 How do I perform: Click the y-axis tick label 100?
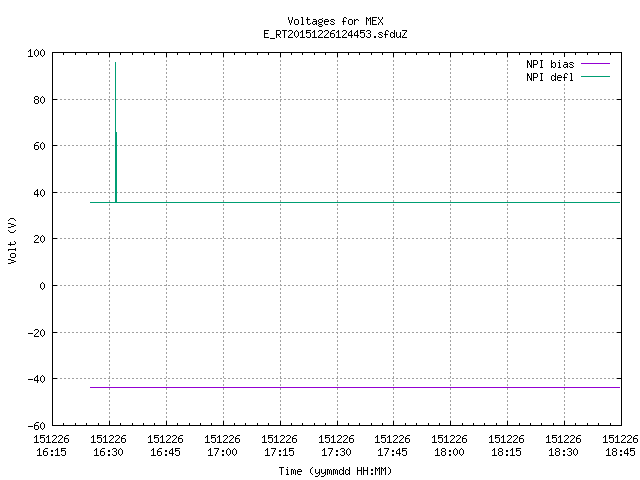tap(36, 53)
